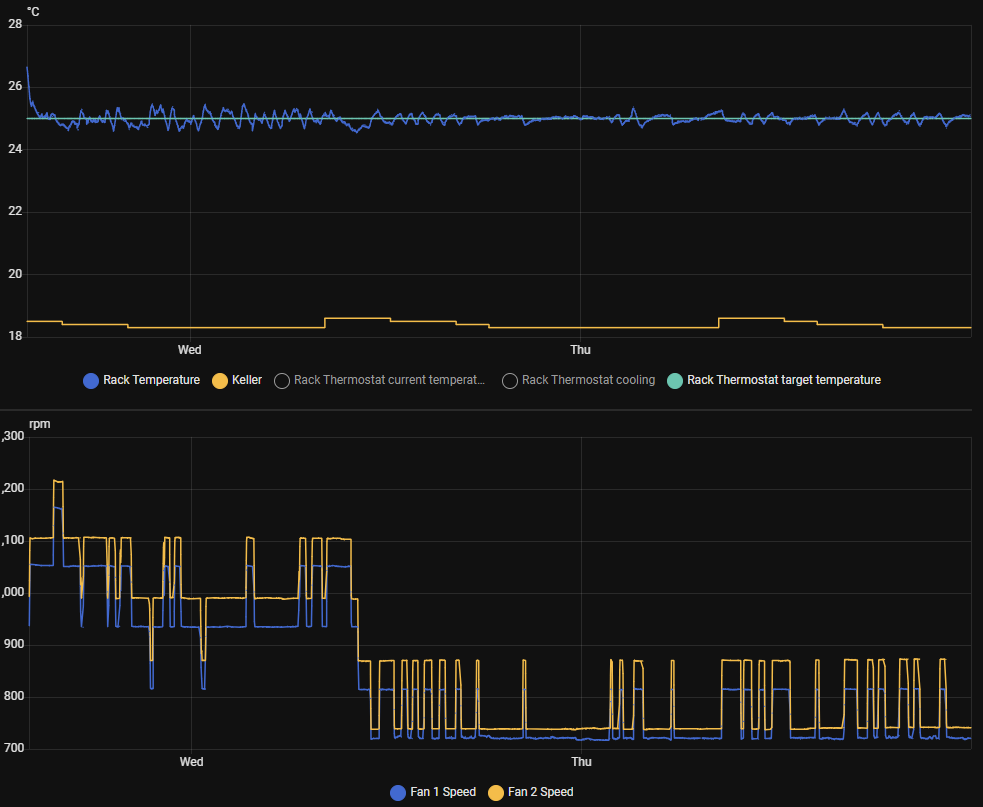983x807 pixels.
Task: Click the hollow Rack Thermostat cooling circle icon
Action: 509,381
